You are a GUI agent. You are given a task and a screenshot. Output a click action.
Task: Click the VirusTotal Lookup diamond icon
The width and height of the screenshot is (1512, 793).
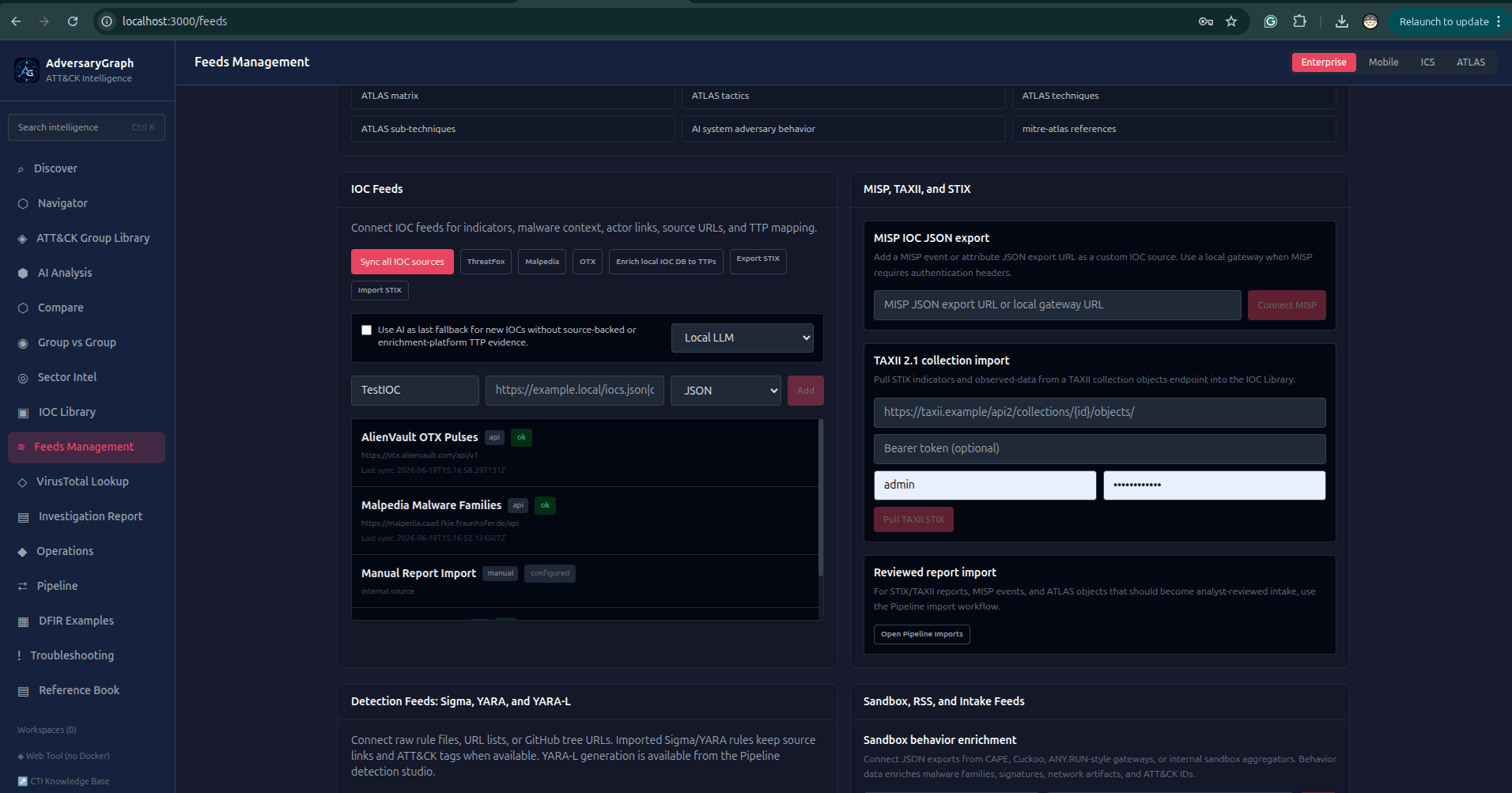(22, 482)
